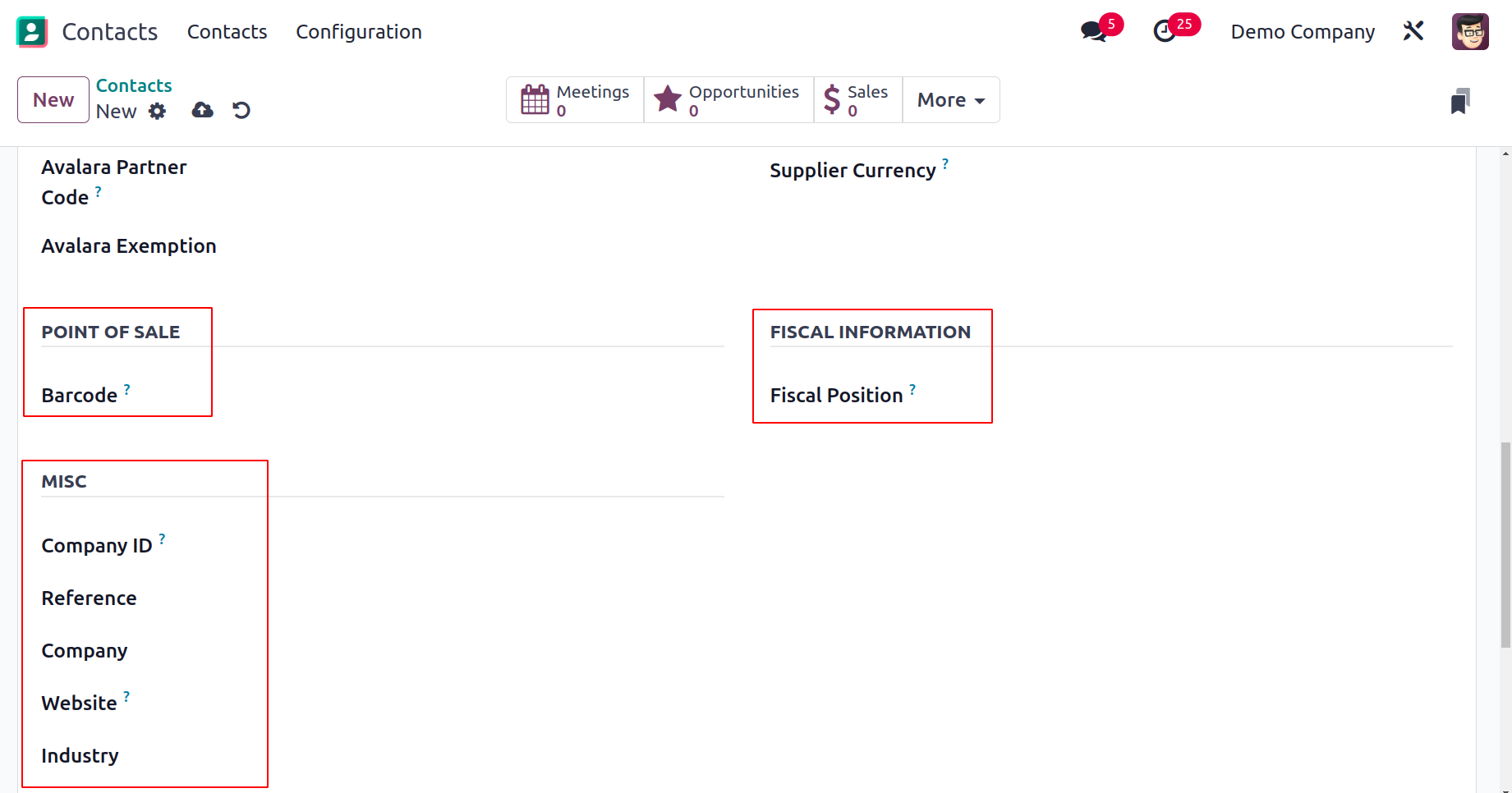The height and width of the screenshot is (793, 1512).
Task: Open the Contacts menu item
Action: (227, 32)
